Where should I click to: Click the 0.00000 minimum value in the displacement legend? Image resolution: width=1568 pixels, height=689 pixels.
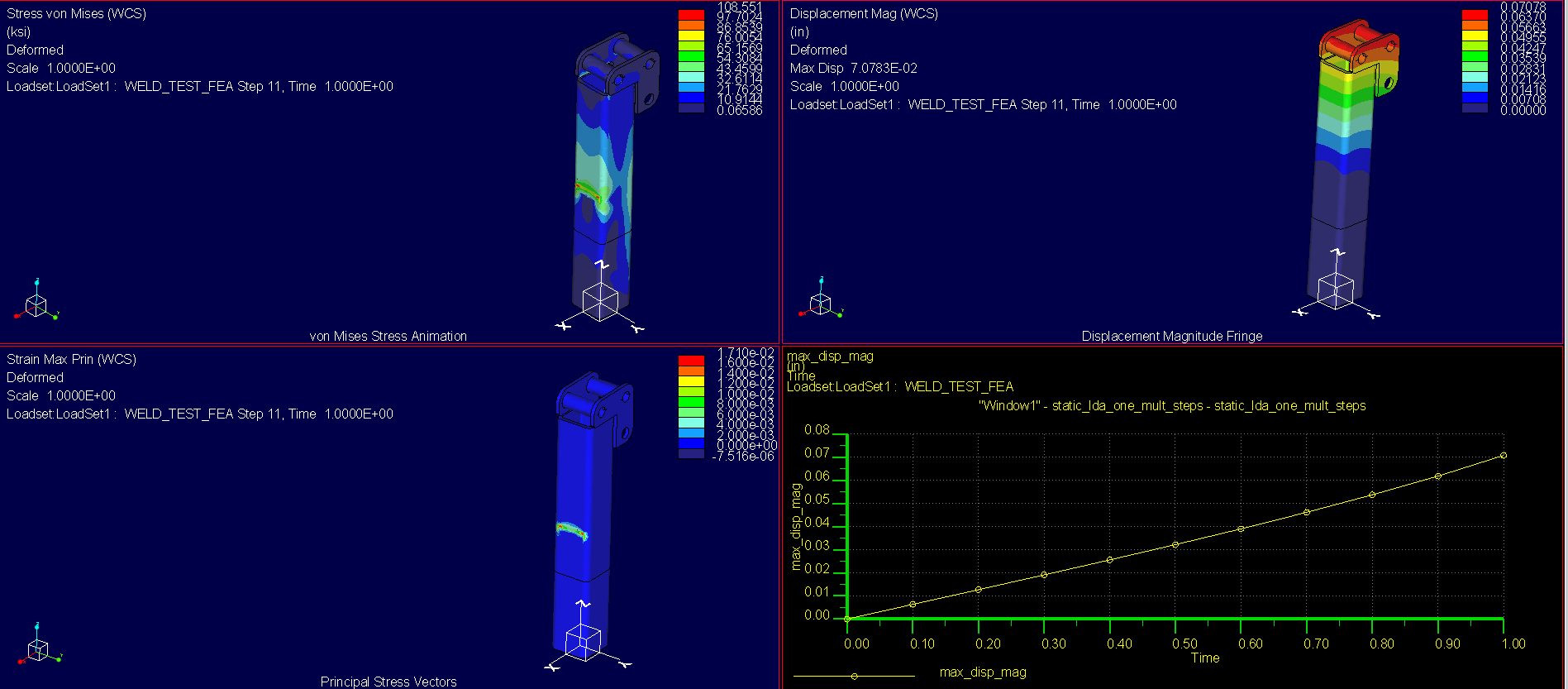[x=1523, y=110]
